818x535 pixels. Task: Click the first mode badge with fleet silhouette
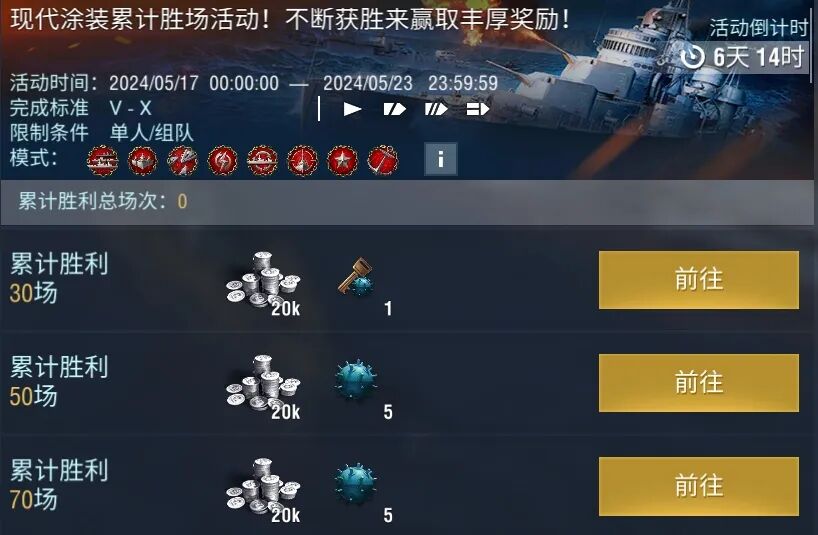coord(102,161)
